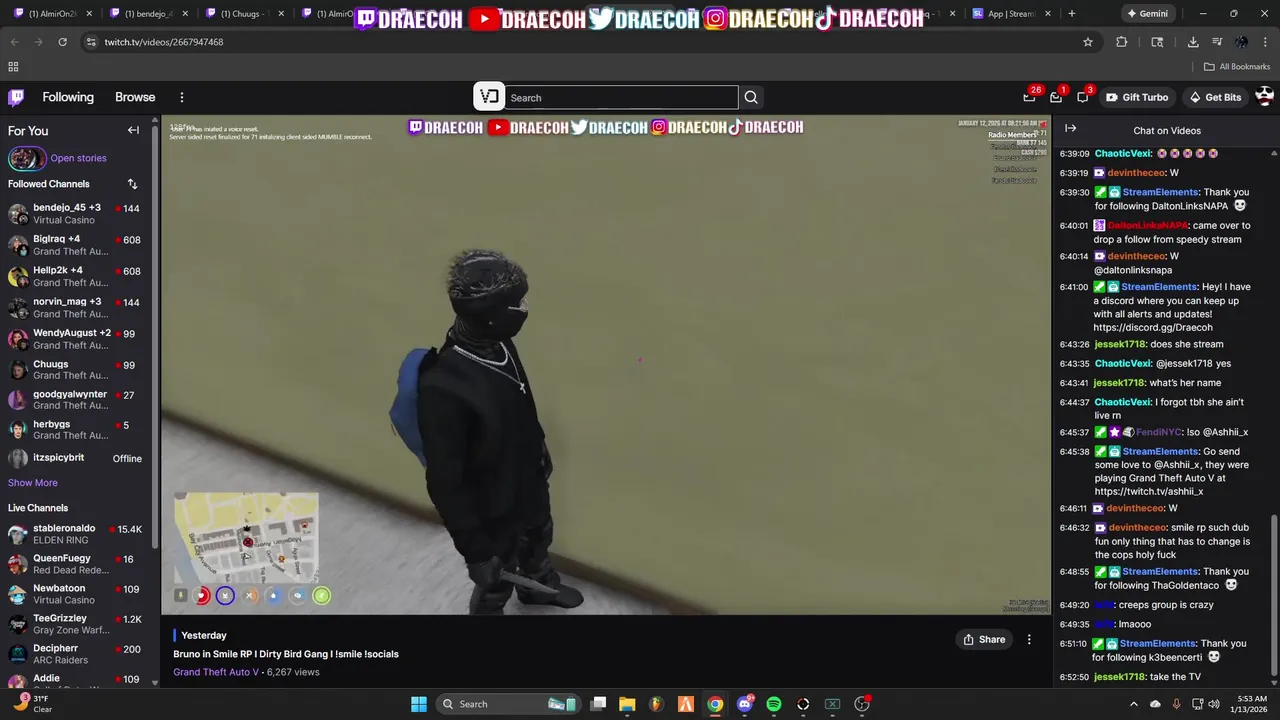
Task: Open the Prime loot crown icon
Action: coord(1029,97)
